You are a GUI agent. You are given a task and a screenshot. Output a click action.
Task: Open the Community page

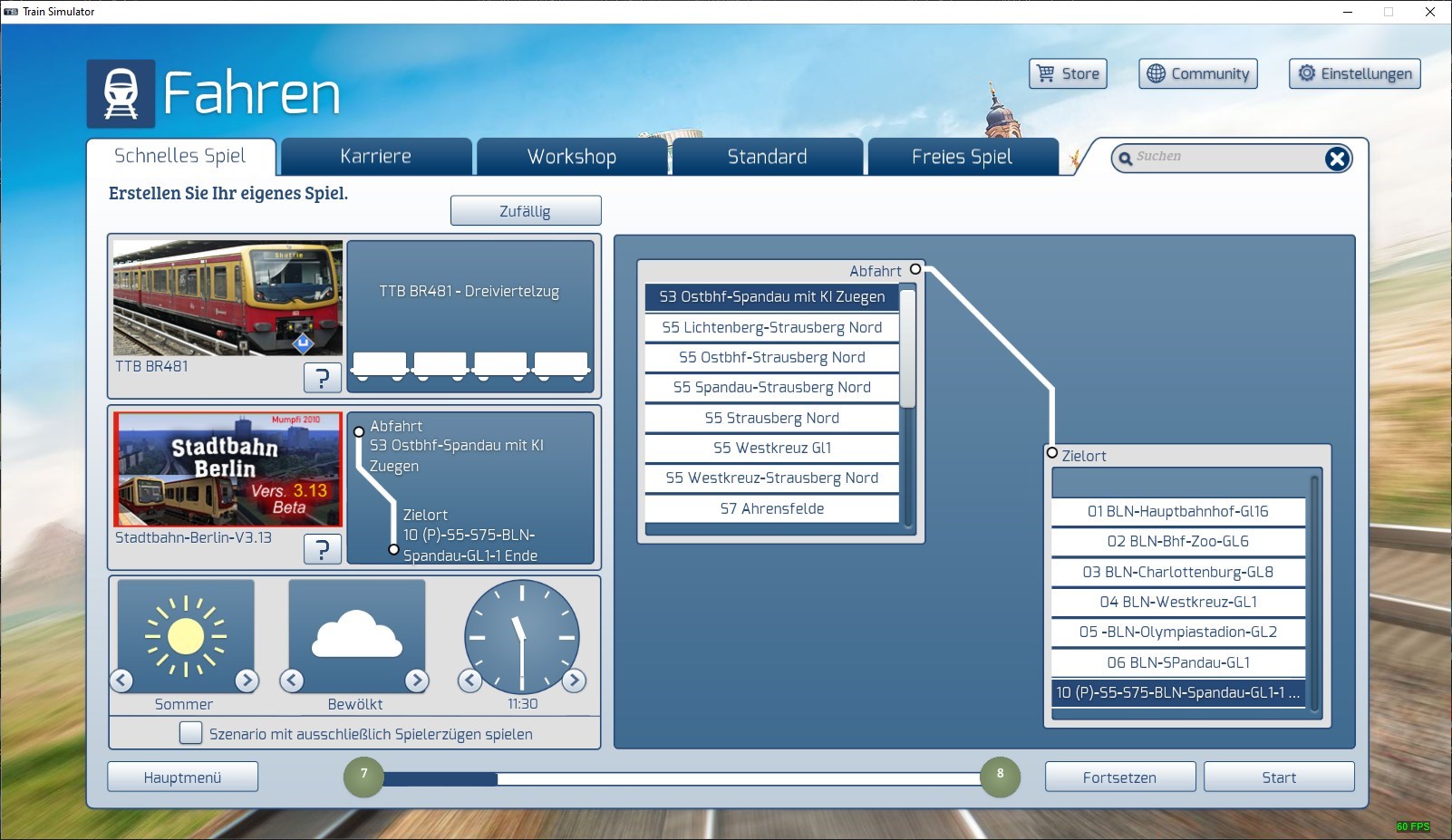1198,73
